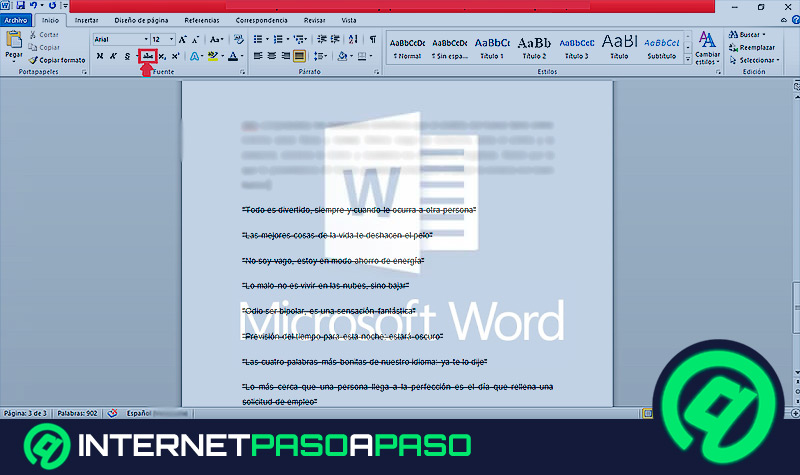
Task: Apply Sin espaciado style
Action: click(x=449, y=48)
